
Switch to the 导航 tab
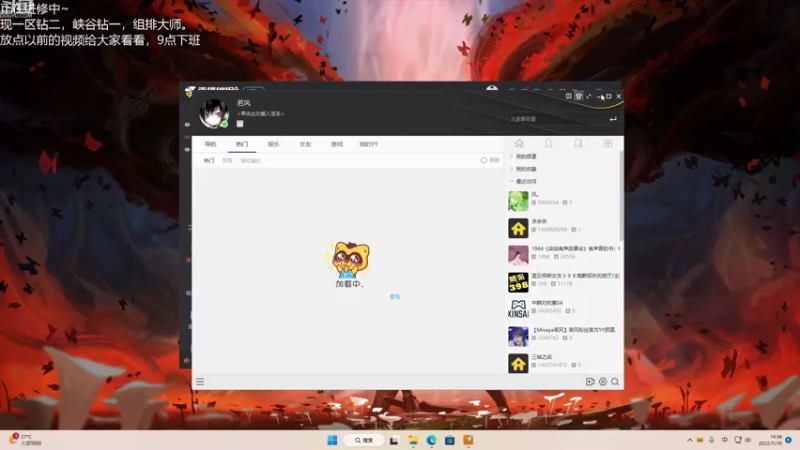point(210,144)
